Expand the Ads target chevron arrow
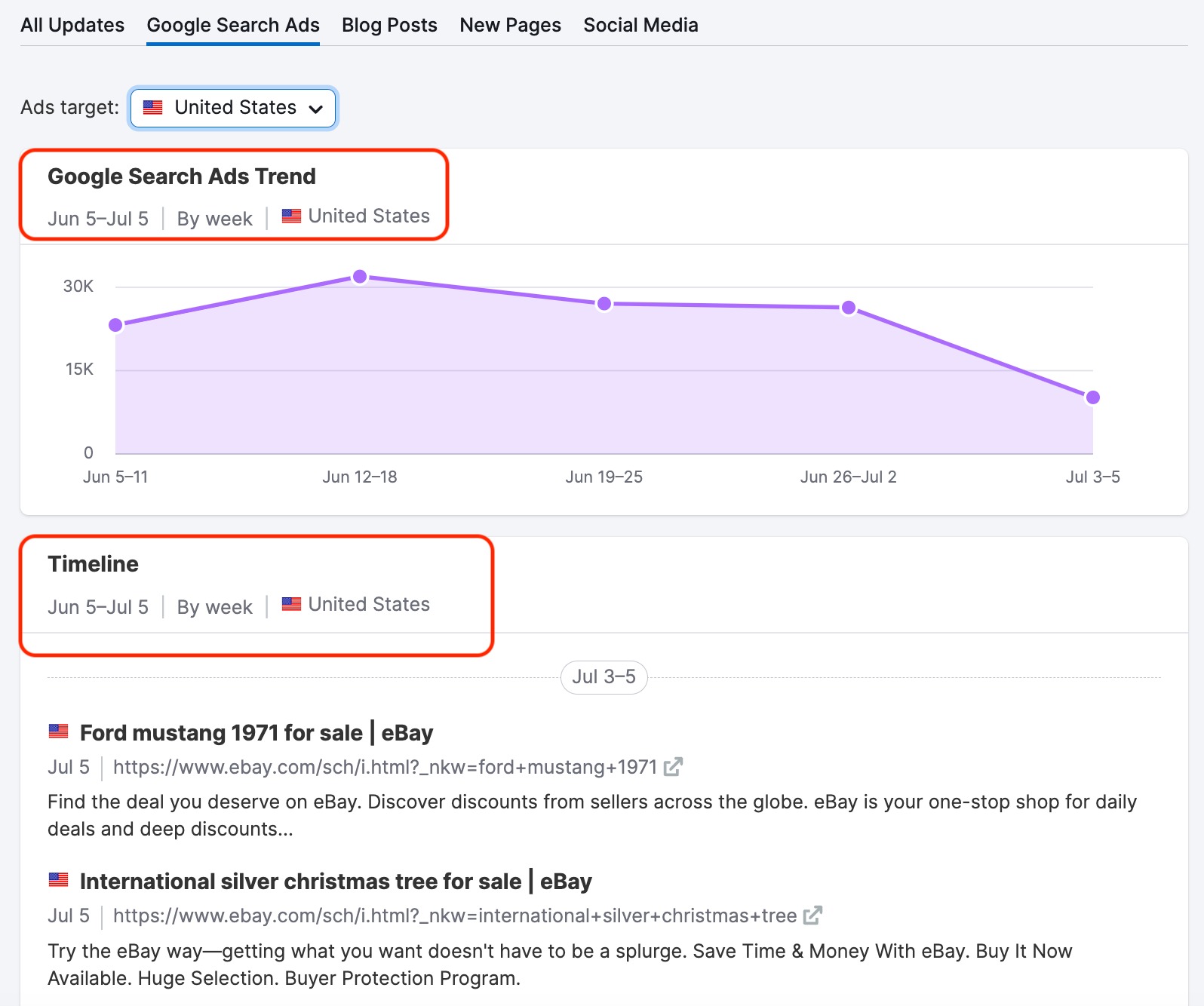Screen dimensions: 1204x1006 point(316,109)
